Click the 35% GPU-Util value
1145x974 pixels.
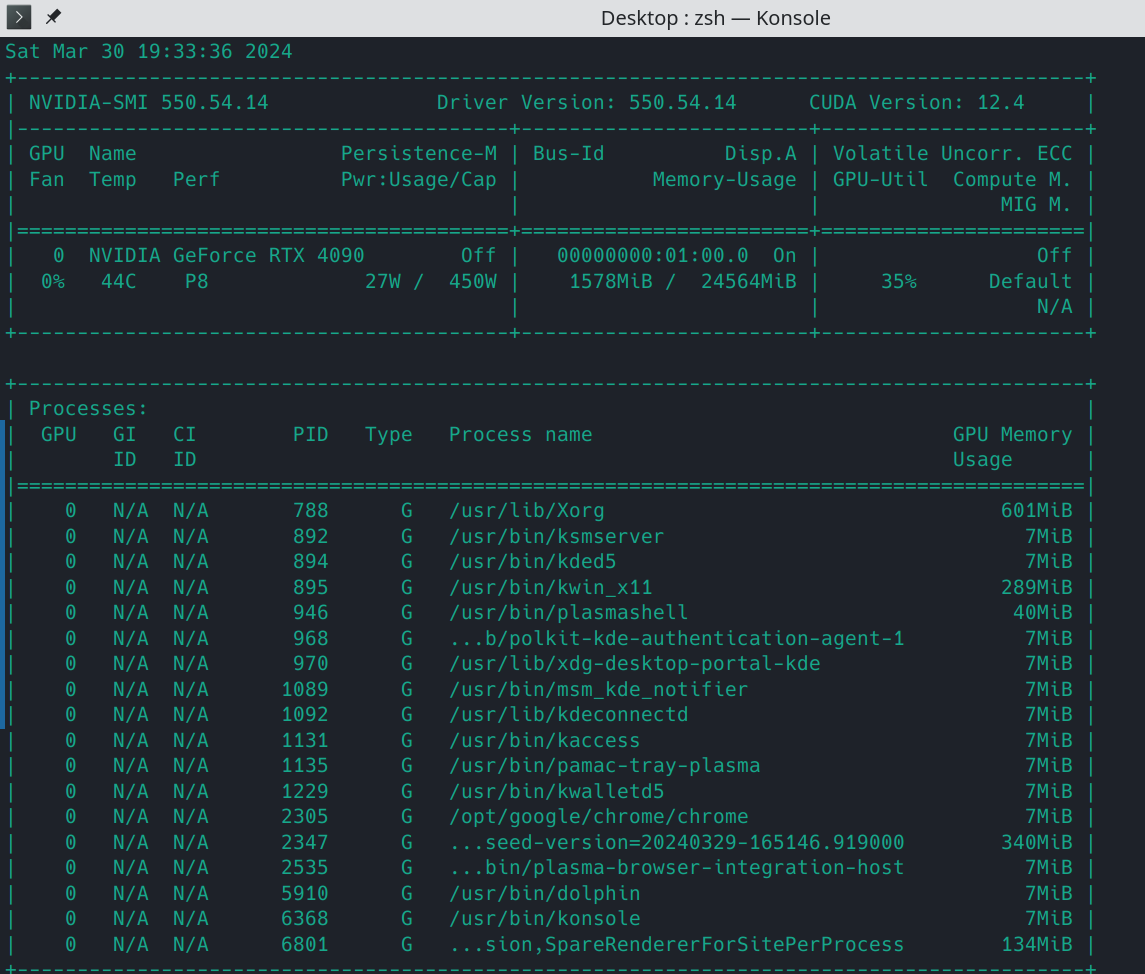coord(898,282)
